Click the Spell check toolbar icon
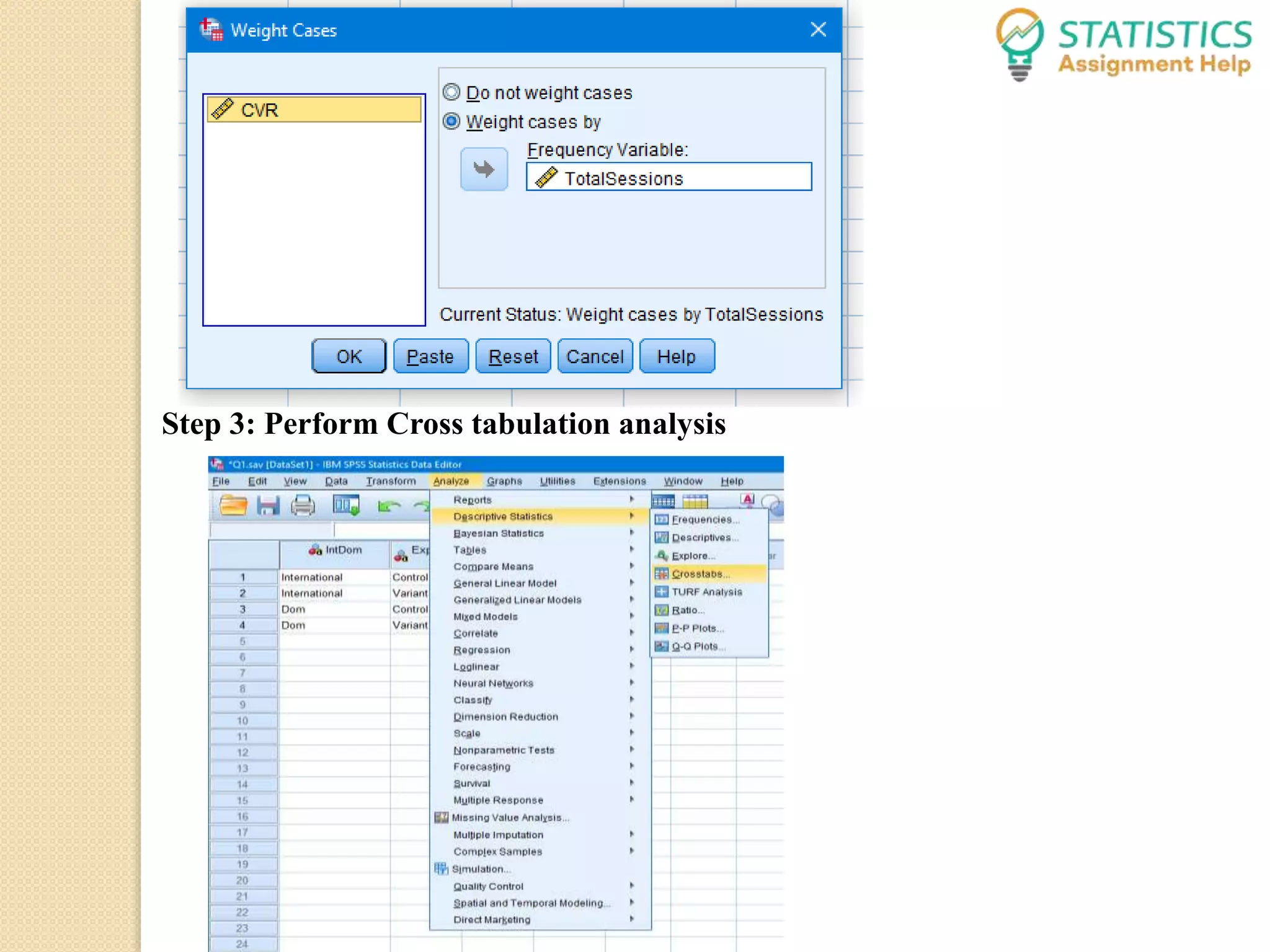Image resolution: width=1270 pixels, height=952 pixels. tap(748, 500)
